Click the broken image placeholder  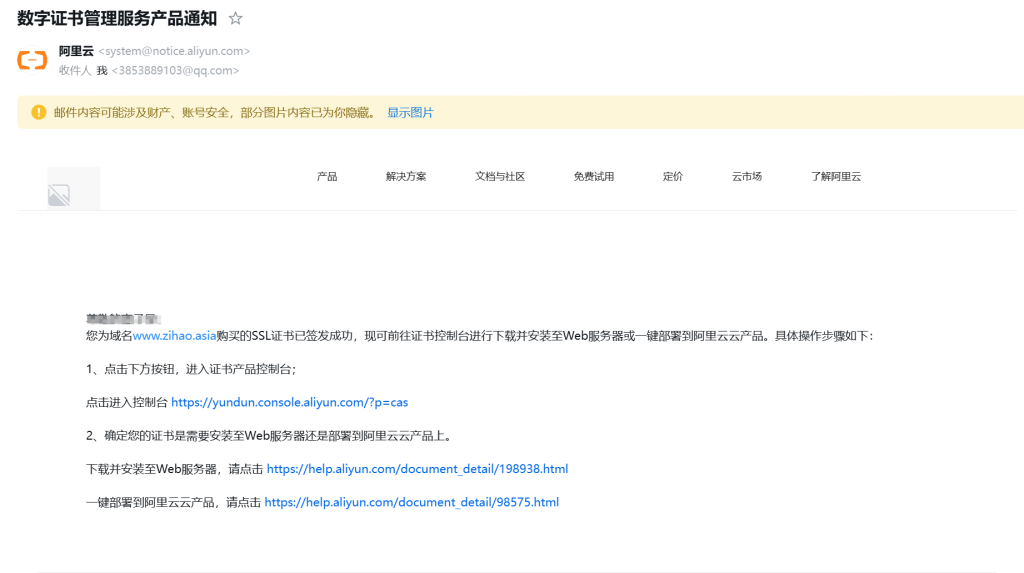pos(59,195)
